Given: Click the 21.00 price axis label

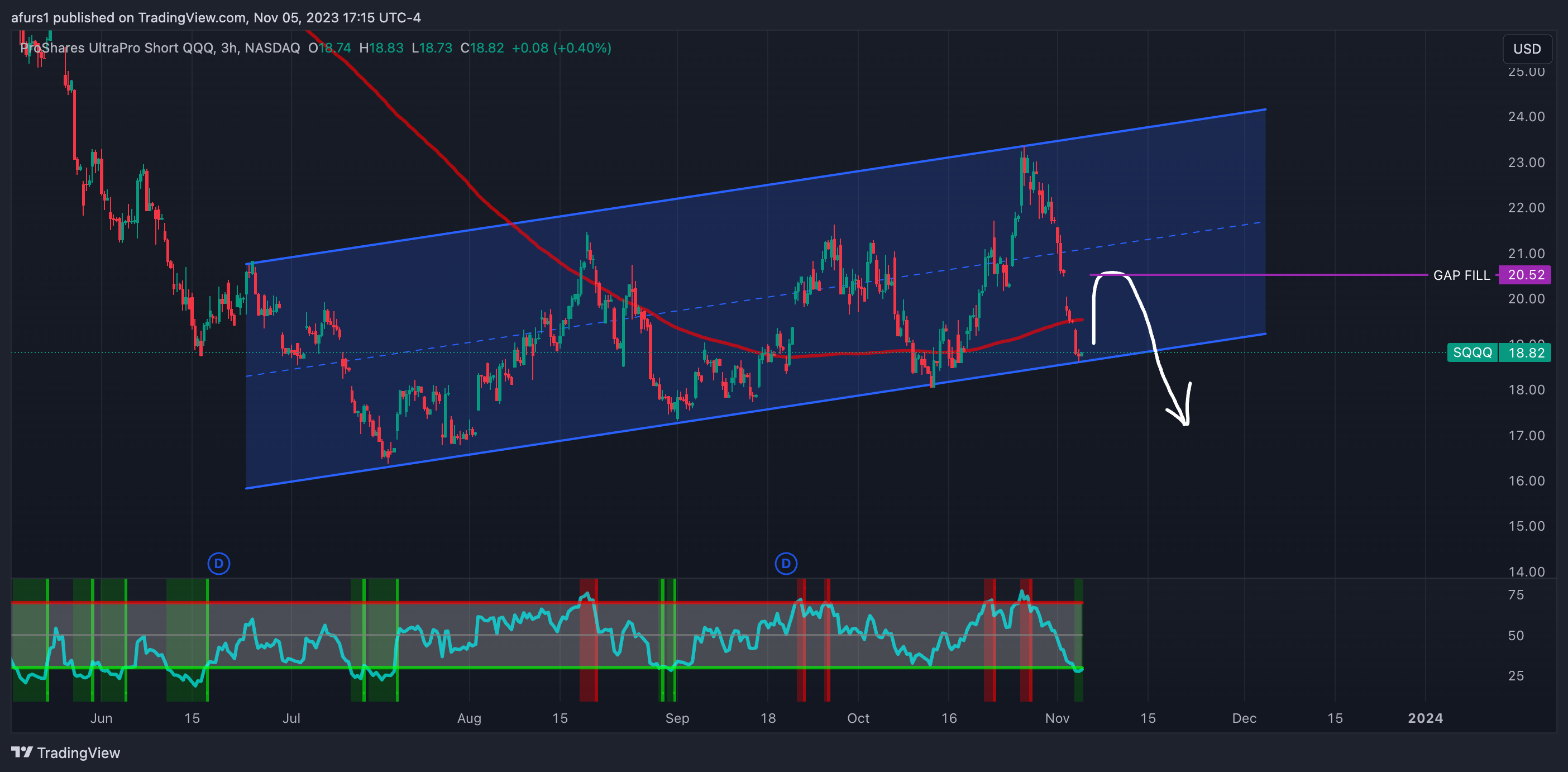Looking at the screenshot, I should click(x=1526, y=253).
